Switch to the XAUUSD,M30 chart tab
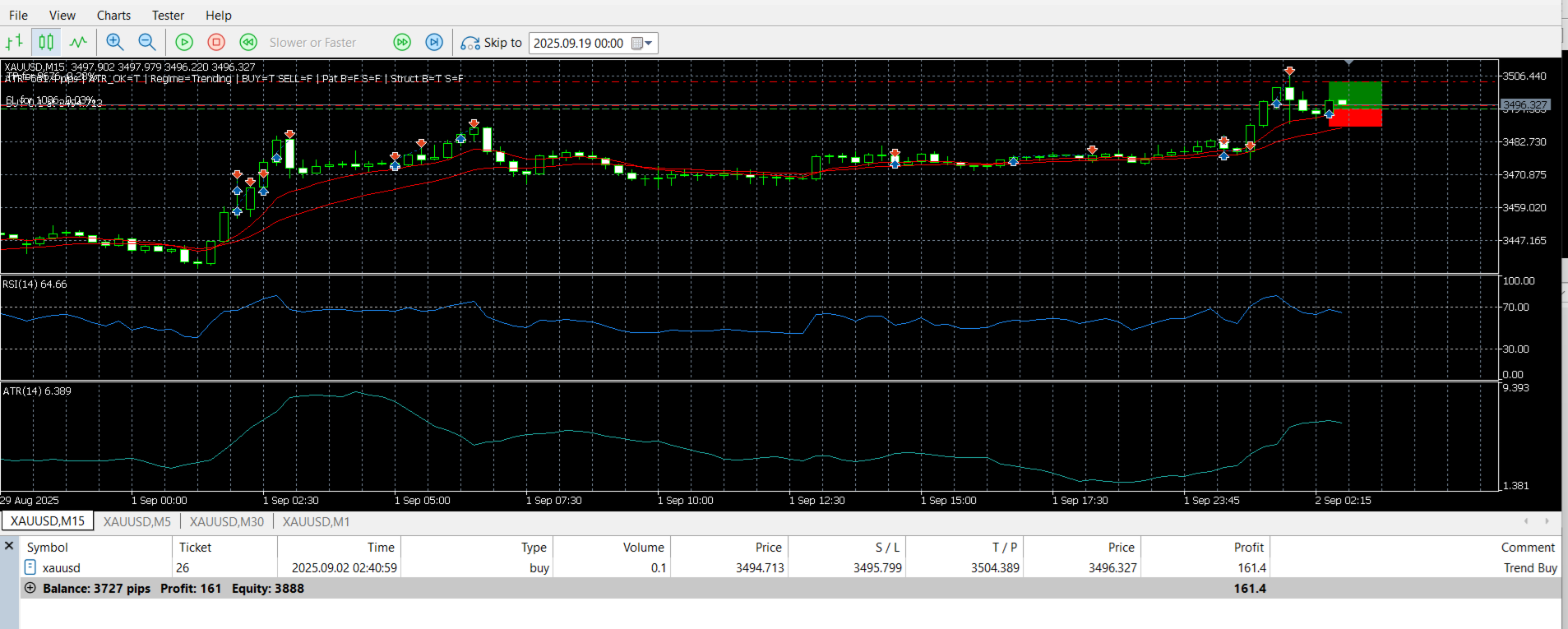Screen dimensions: 1568x629 coord(227,521)
